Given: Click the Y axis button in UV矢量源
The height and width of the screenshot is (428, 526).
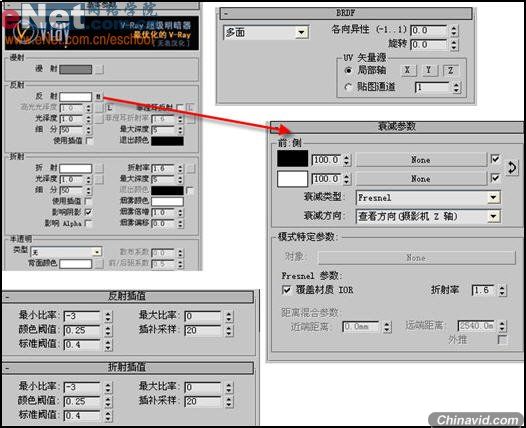Looking at the screenshot, I should tap(428, 70).
